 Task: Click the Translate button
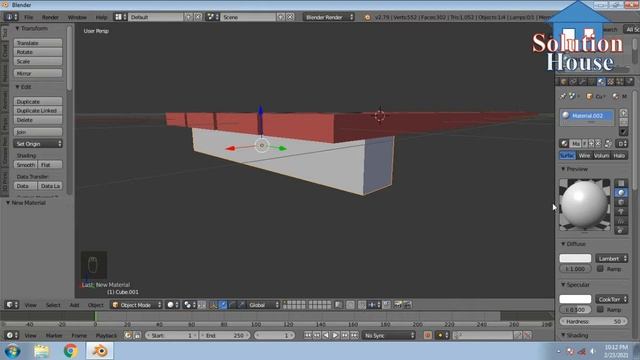[38, 43]
